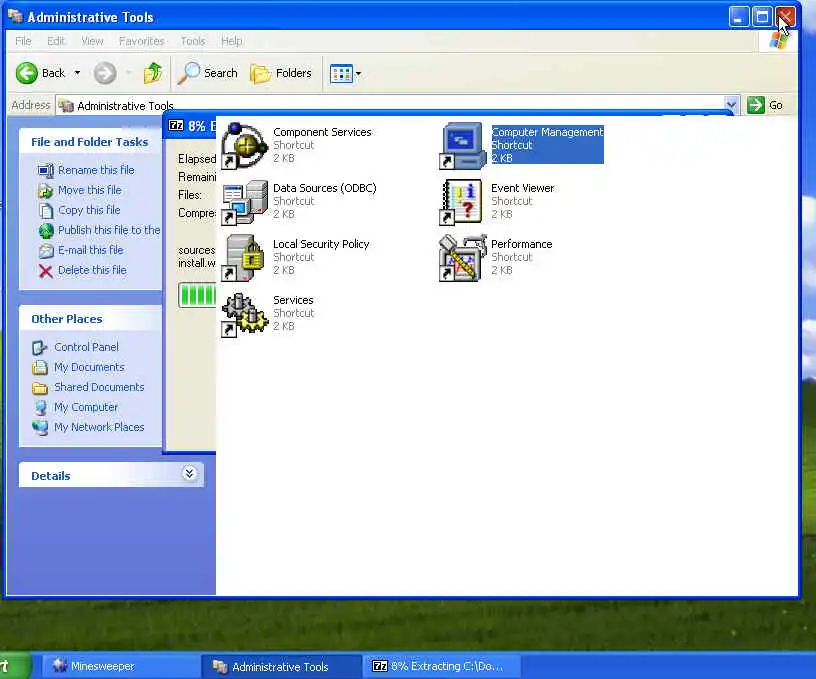
Task: Click the greyed Forward arrow icon
Action: point(105,73)
